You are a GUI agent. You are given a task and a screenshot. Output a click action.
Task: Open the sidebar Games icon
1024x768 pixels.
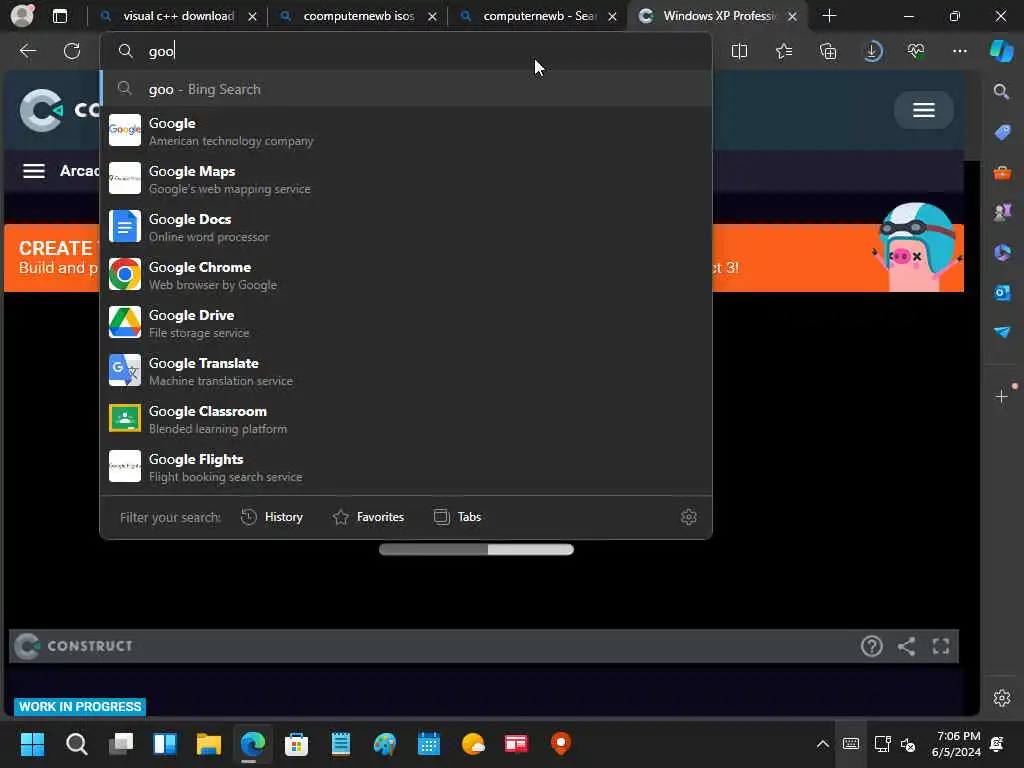[1002, 212]
